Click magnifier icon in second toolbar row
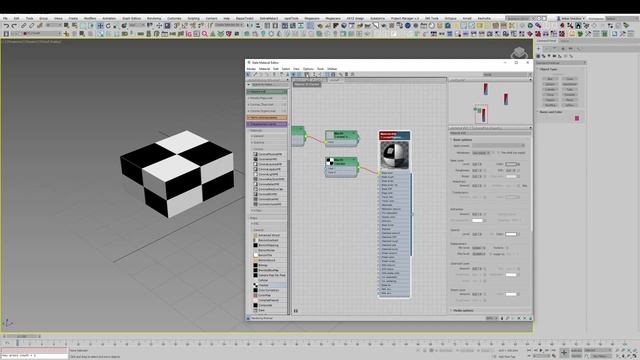640x360 pixels. [x=205, y=34]
